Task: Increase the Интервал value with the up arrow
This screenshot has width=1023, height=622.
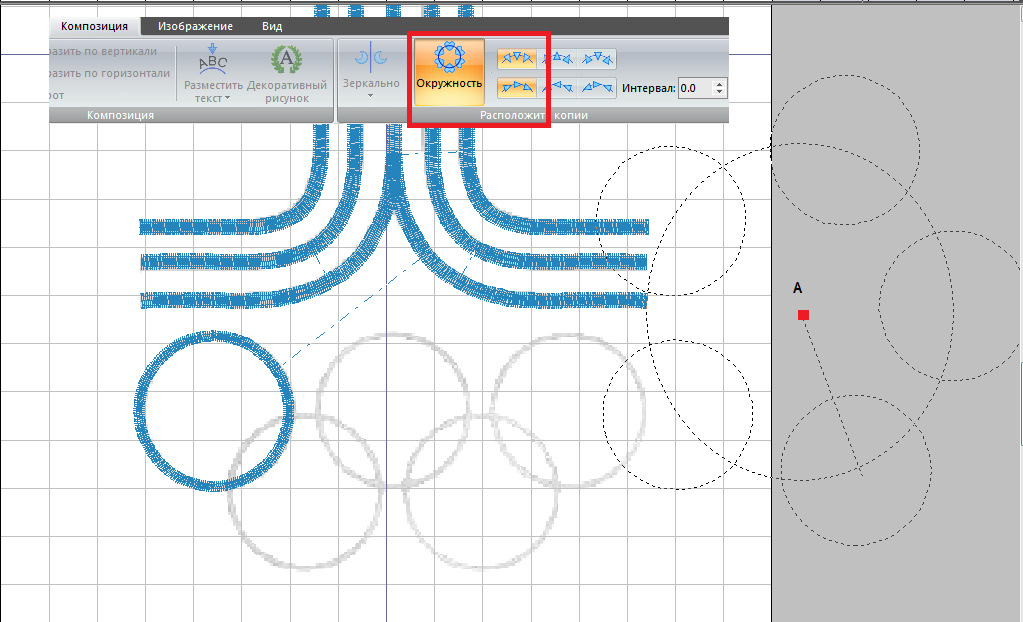Action: coord(719,84)
